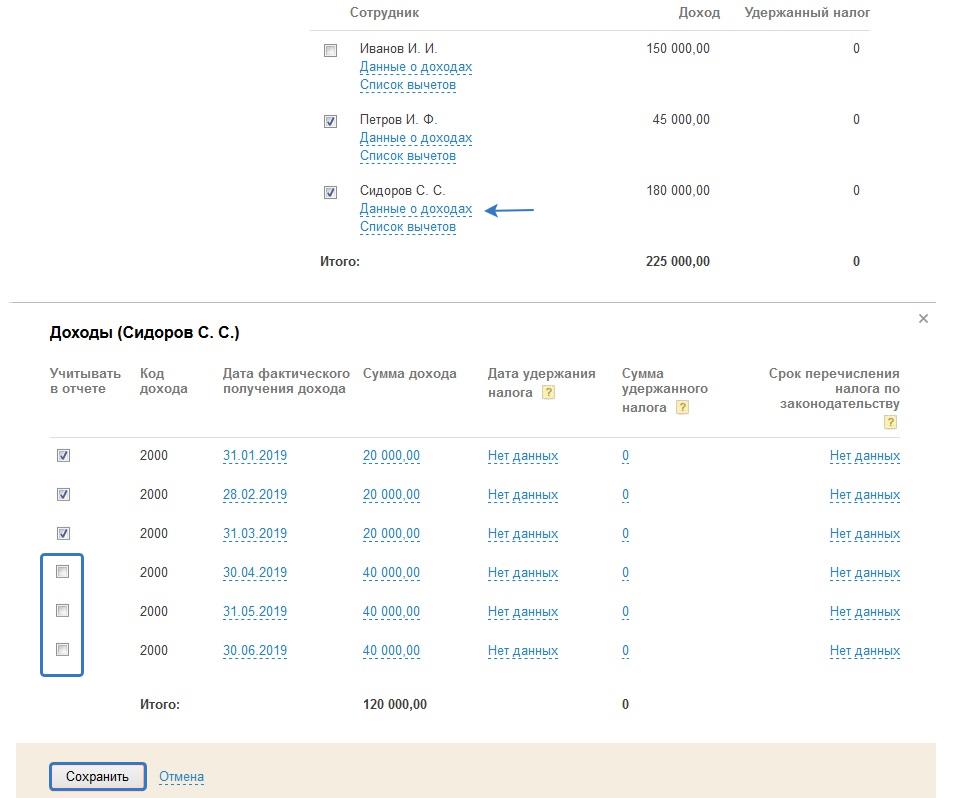954x798 pixels.
Task: Click help icon beside Сумма удержанного налога
Action: pyautogui.click(x=682, y=407)
